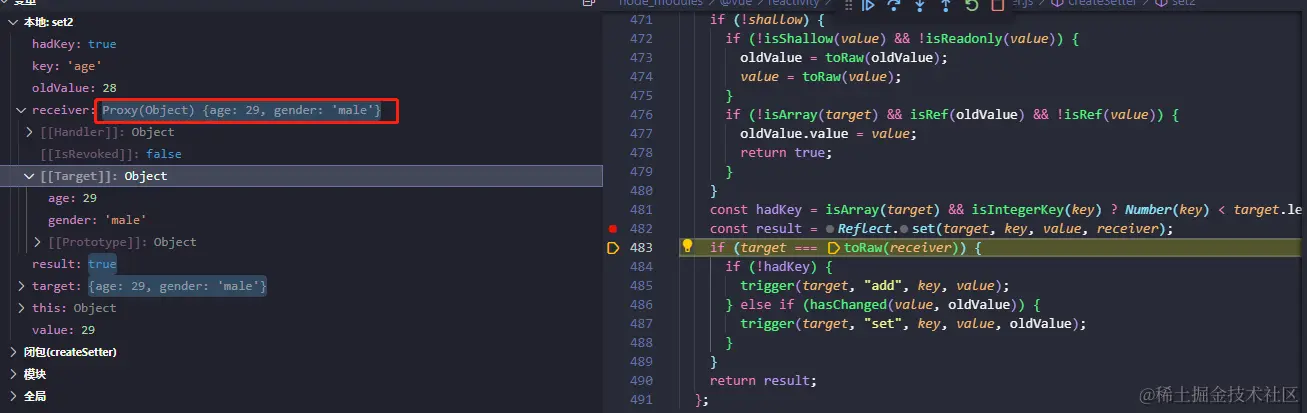Click the red breakpoint dot on line 482
Viewport: 1307px width, 413px height.
coord(613,229)
